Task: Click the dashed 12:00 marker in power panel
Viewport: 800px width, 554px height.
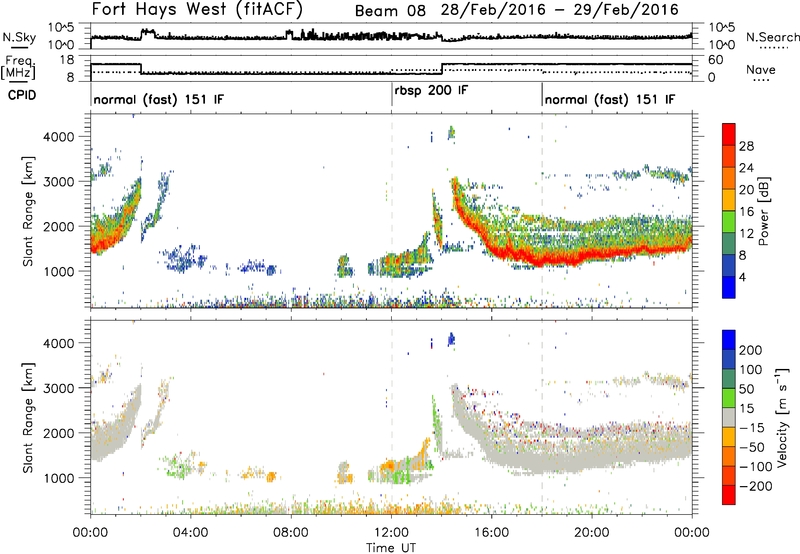Action: 392,211
